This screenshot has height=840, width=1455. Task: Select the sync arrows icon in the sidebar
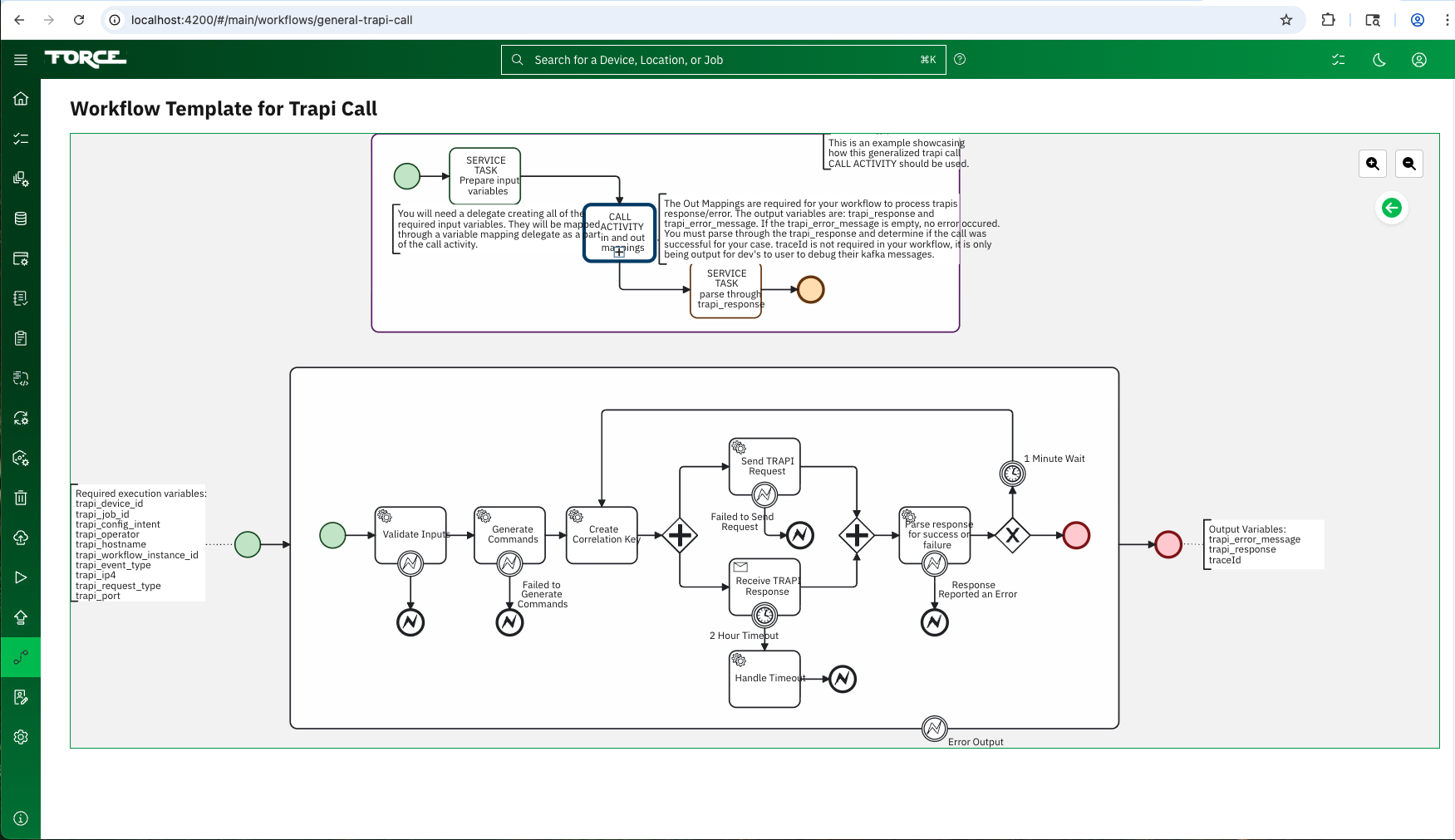click(x=21, y=418)
